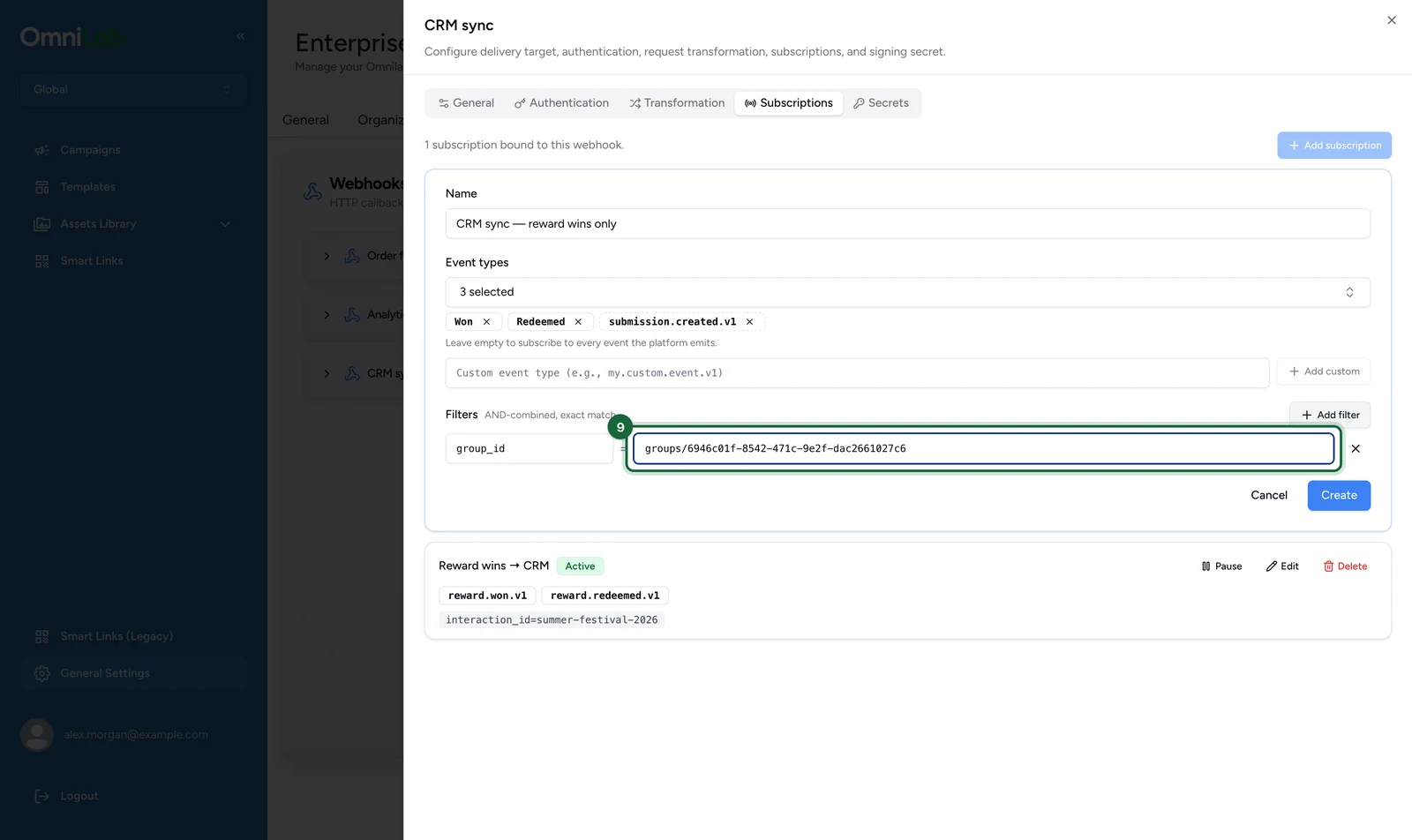The height and width of the screenshot is (840, 1412).
Task: Edit the groups filter value field
Action: pos(983,449)
